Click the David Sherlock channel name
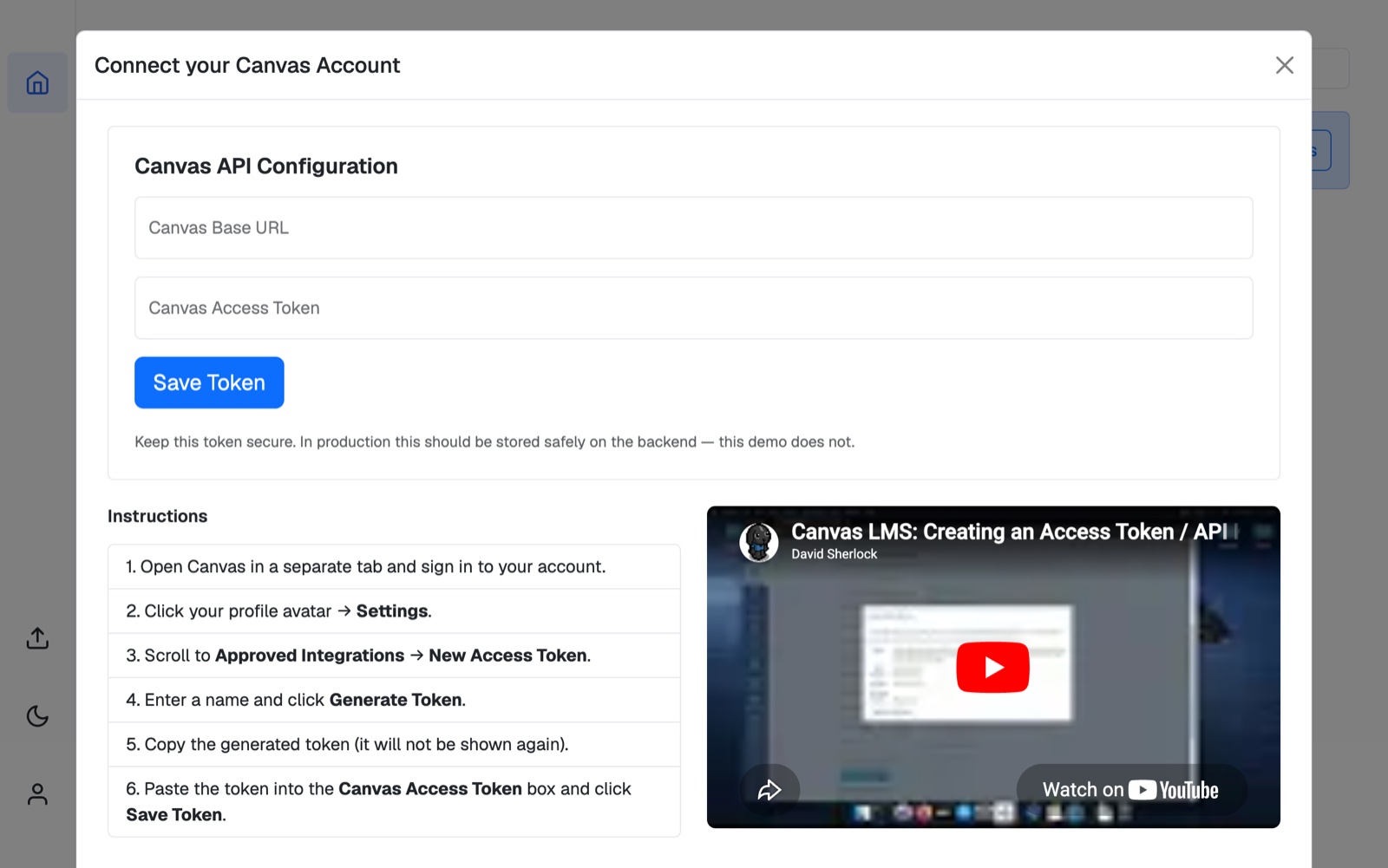 [834, 554]
